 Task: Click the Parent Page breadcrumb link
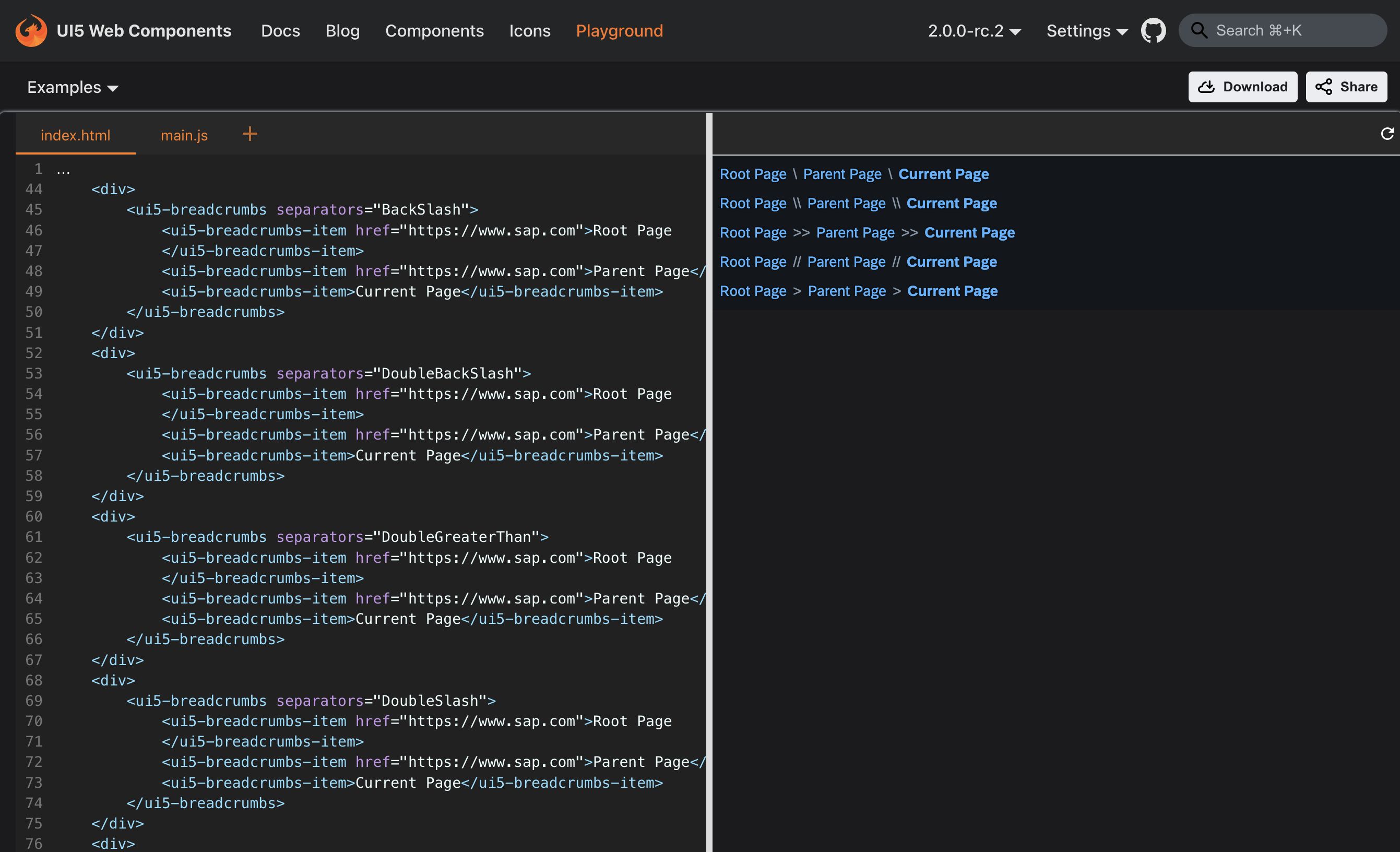841,174
